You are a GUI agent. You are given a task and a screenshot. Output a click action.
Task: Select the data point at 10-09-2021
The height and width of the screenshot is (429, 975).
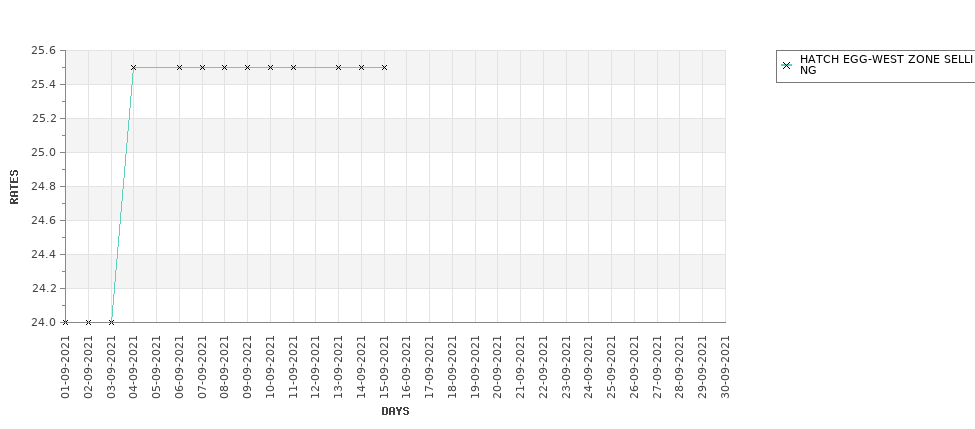pos(270,67)
